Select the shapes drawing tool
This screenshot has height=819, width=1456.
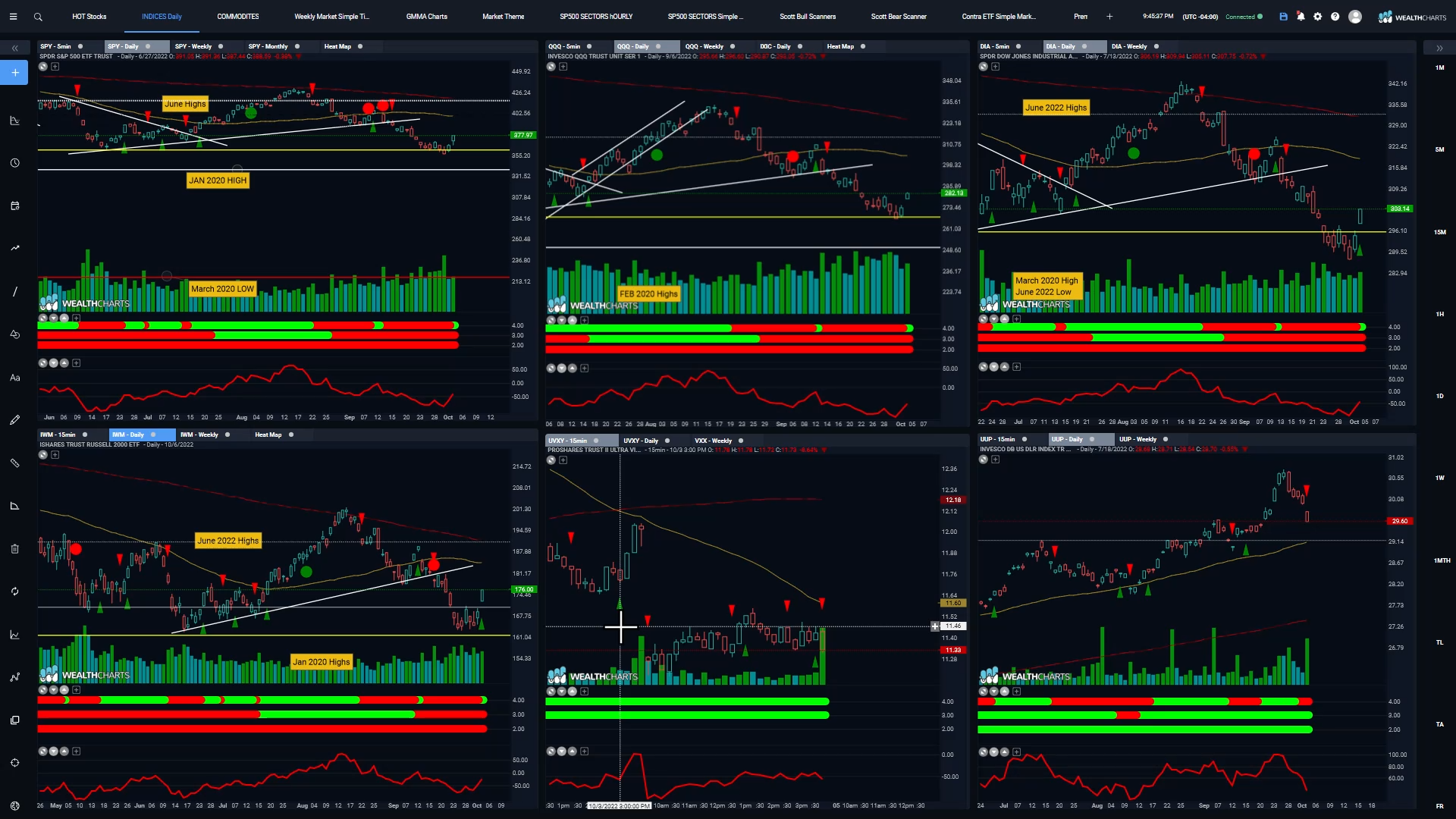(x=14, y=334)
